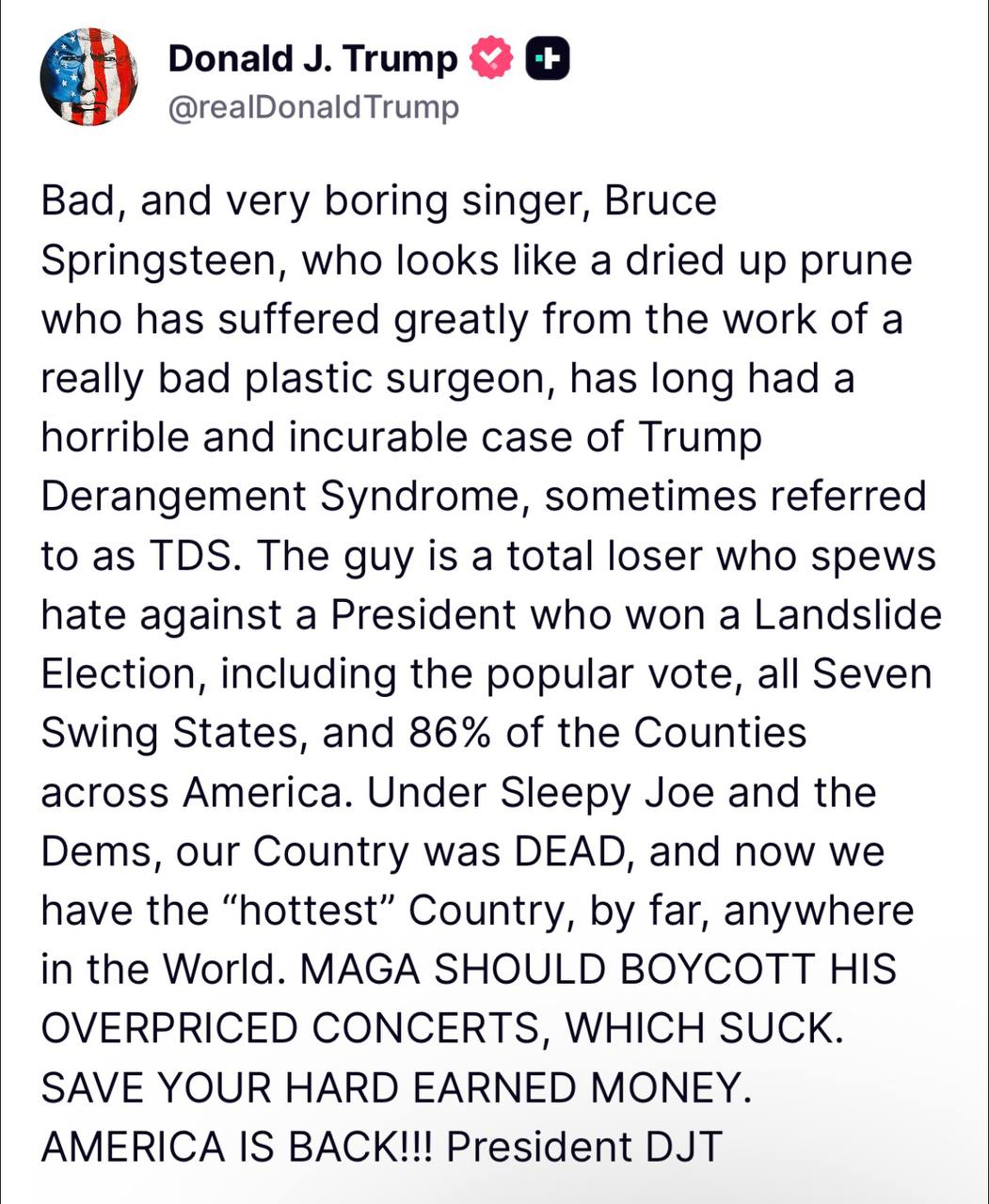The image size is (989, 1204).
Task: Open the Donald J. Trump display name
Action: coord(312,59)
